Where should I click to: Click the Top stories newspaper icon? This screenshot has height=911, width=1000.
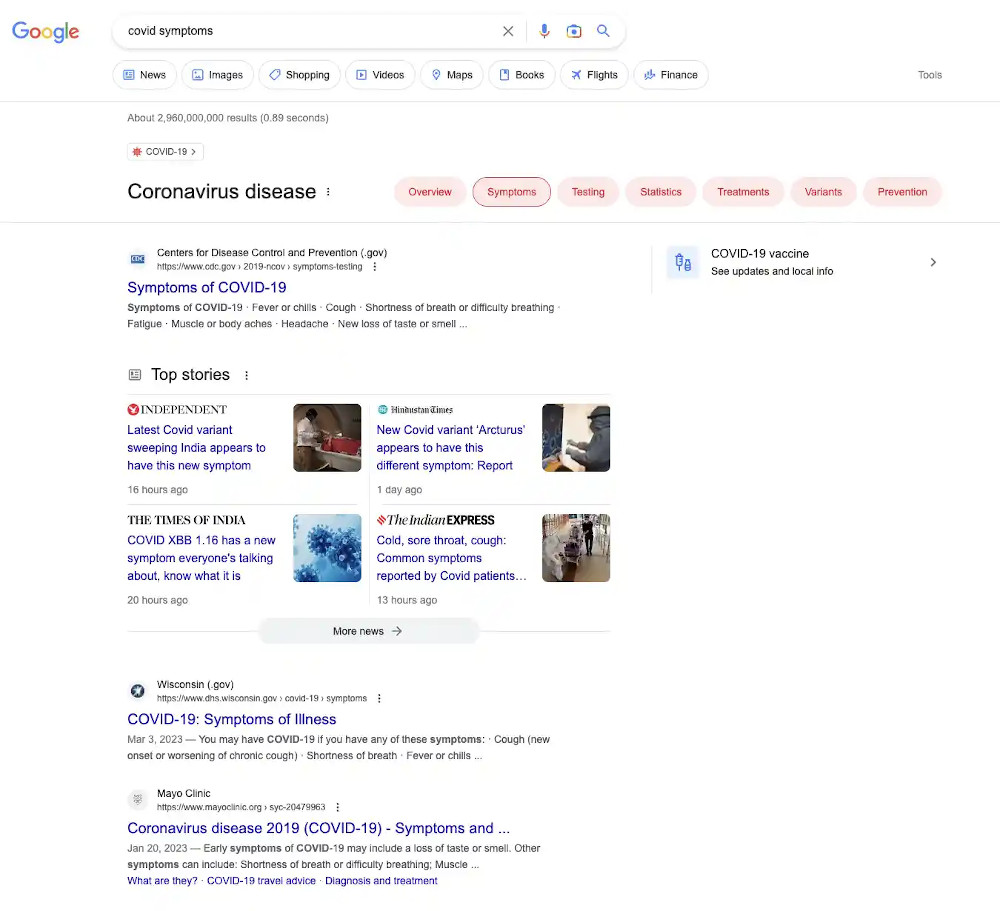tap(135, 374)
